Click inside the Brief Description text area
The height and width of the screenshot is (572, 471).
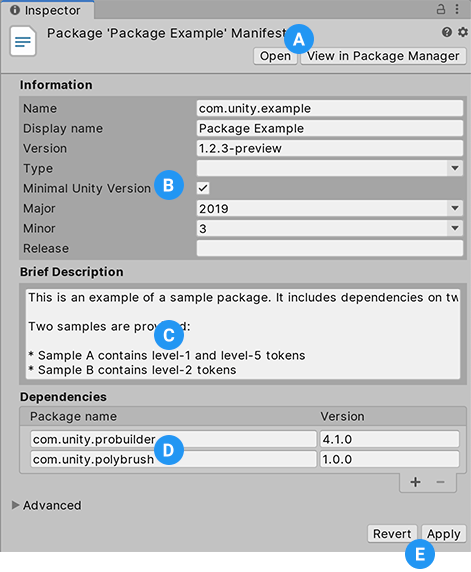coord(243,334)
